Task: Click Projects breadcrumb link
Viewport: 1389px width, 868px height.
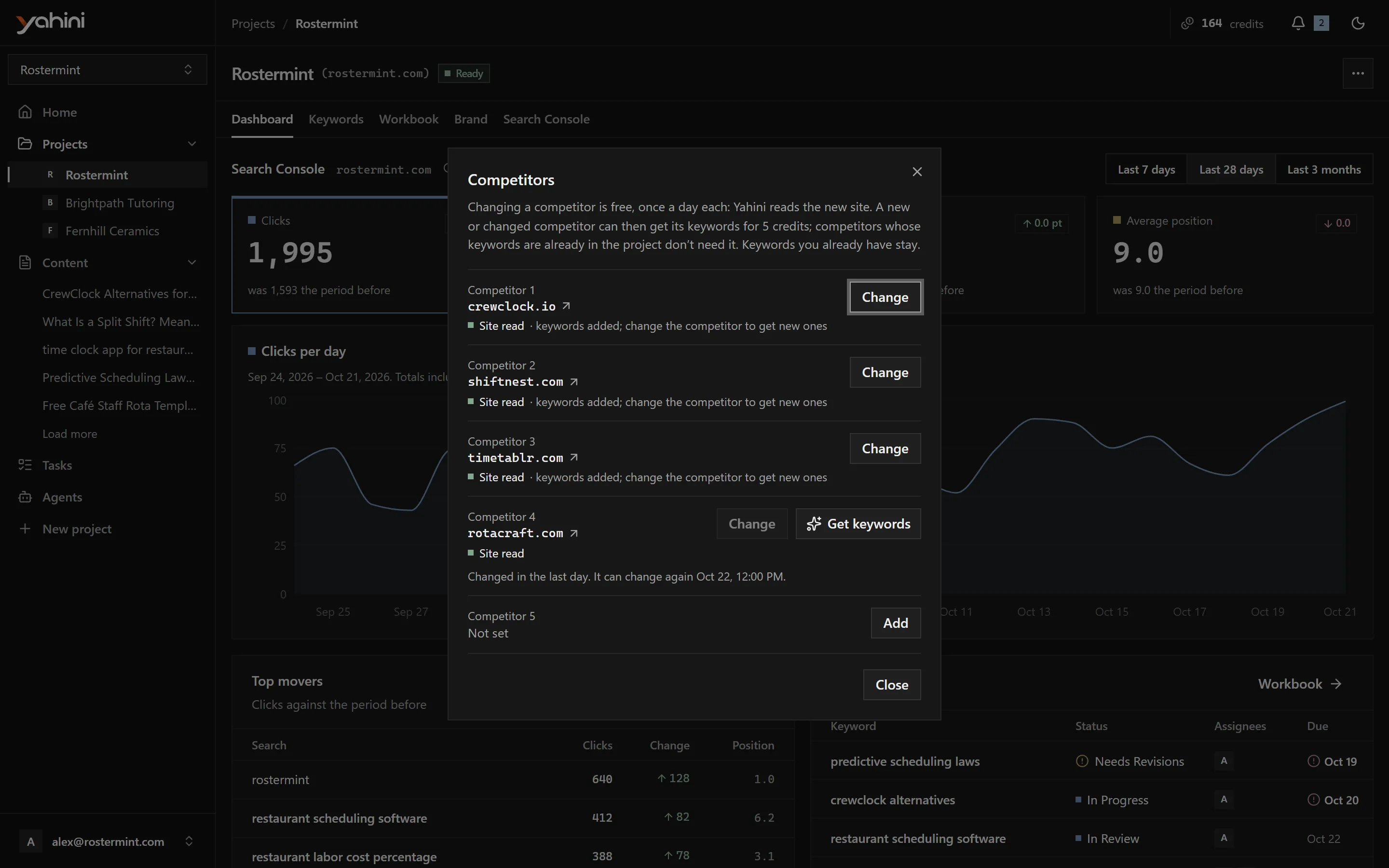Action: point(253,24)
